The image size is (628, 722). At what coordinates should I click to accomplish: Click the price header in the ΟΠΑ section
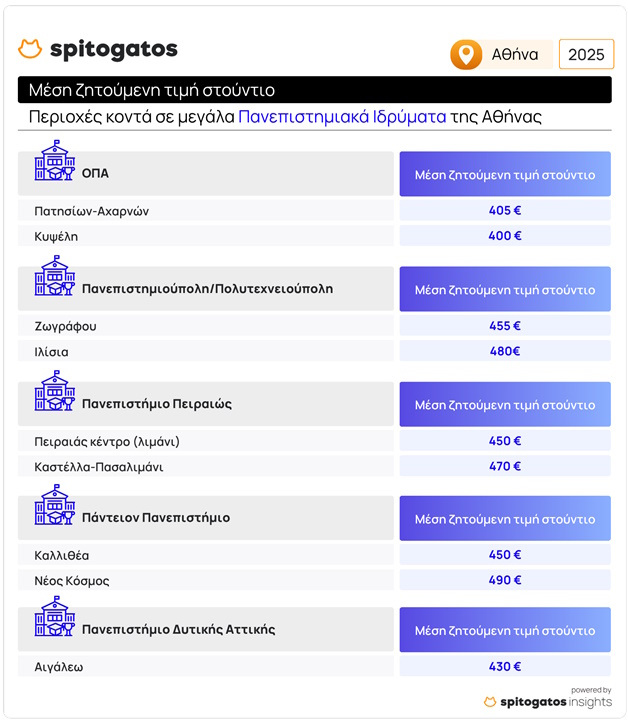[505, 174]
